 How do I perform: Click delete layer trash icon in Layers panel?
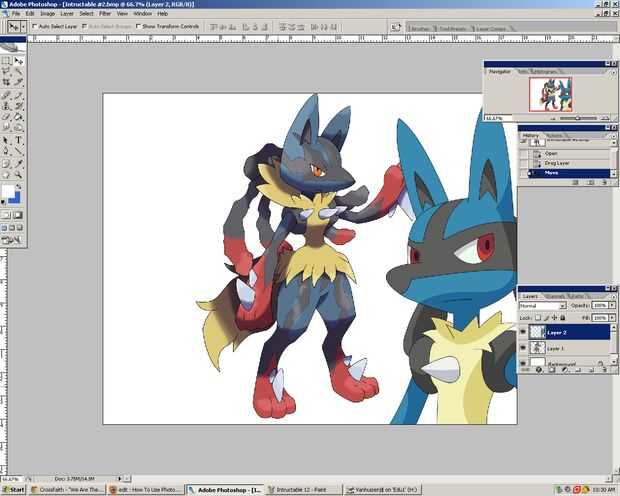pos(604,370)
